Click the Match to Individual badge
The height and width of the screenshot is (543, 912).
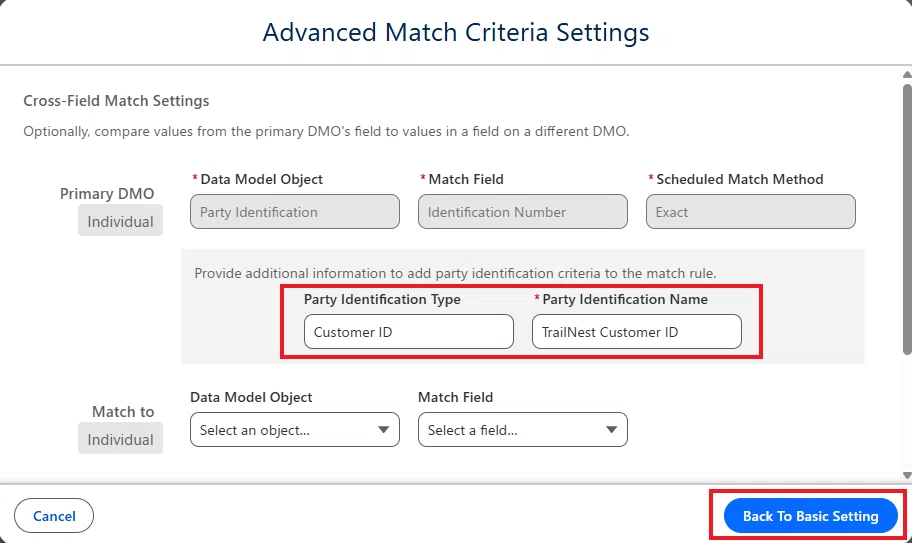[x=120, y=439]
